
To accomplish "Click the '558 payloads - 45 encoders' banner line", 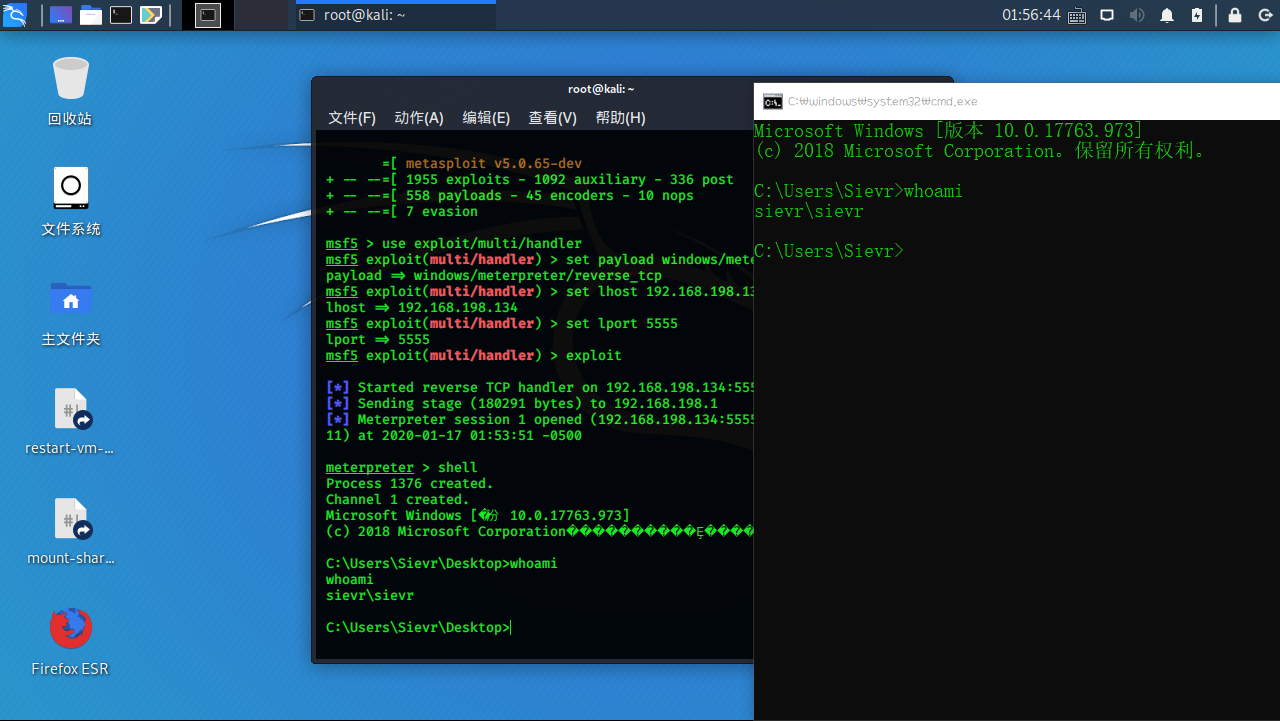I will 510,196.
